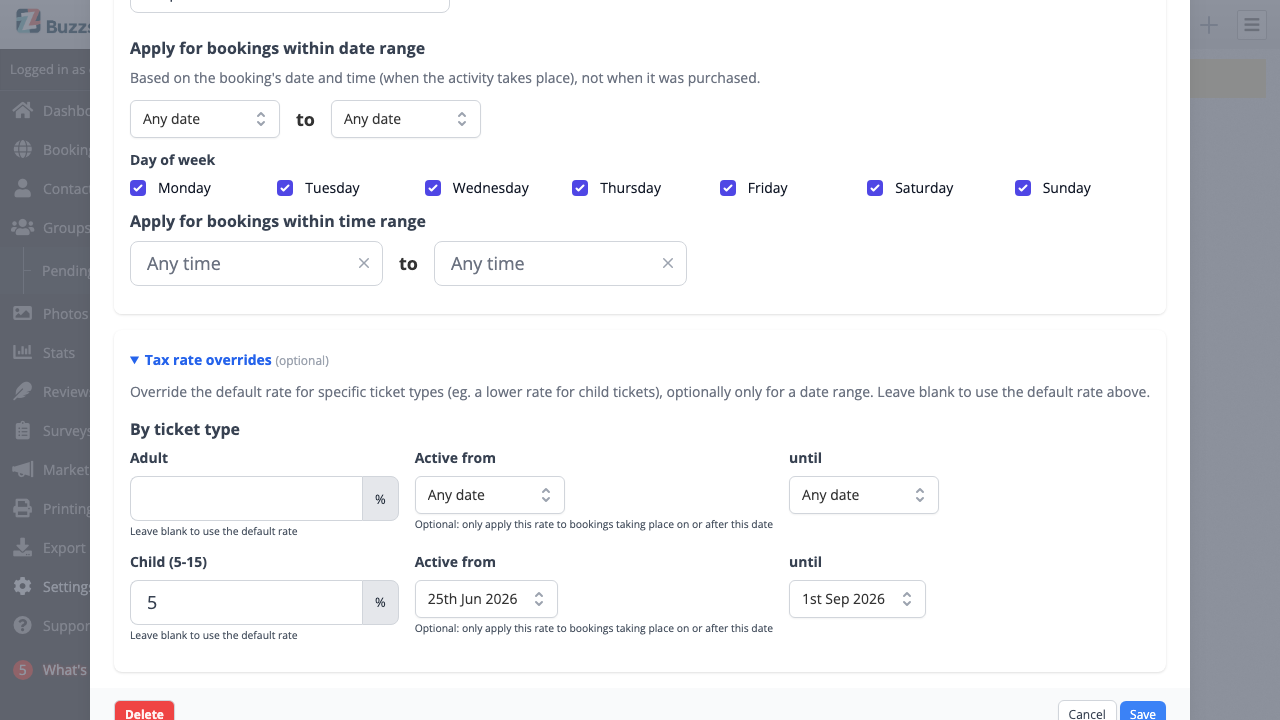Click the Groups people icon in sidebar

click(x=22, y=228)
